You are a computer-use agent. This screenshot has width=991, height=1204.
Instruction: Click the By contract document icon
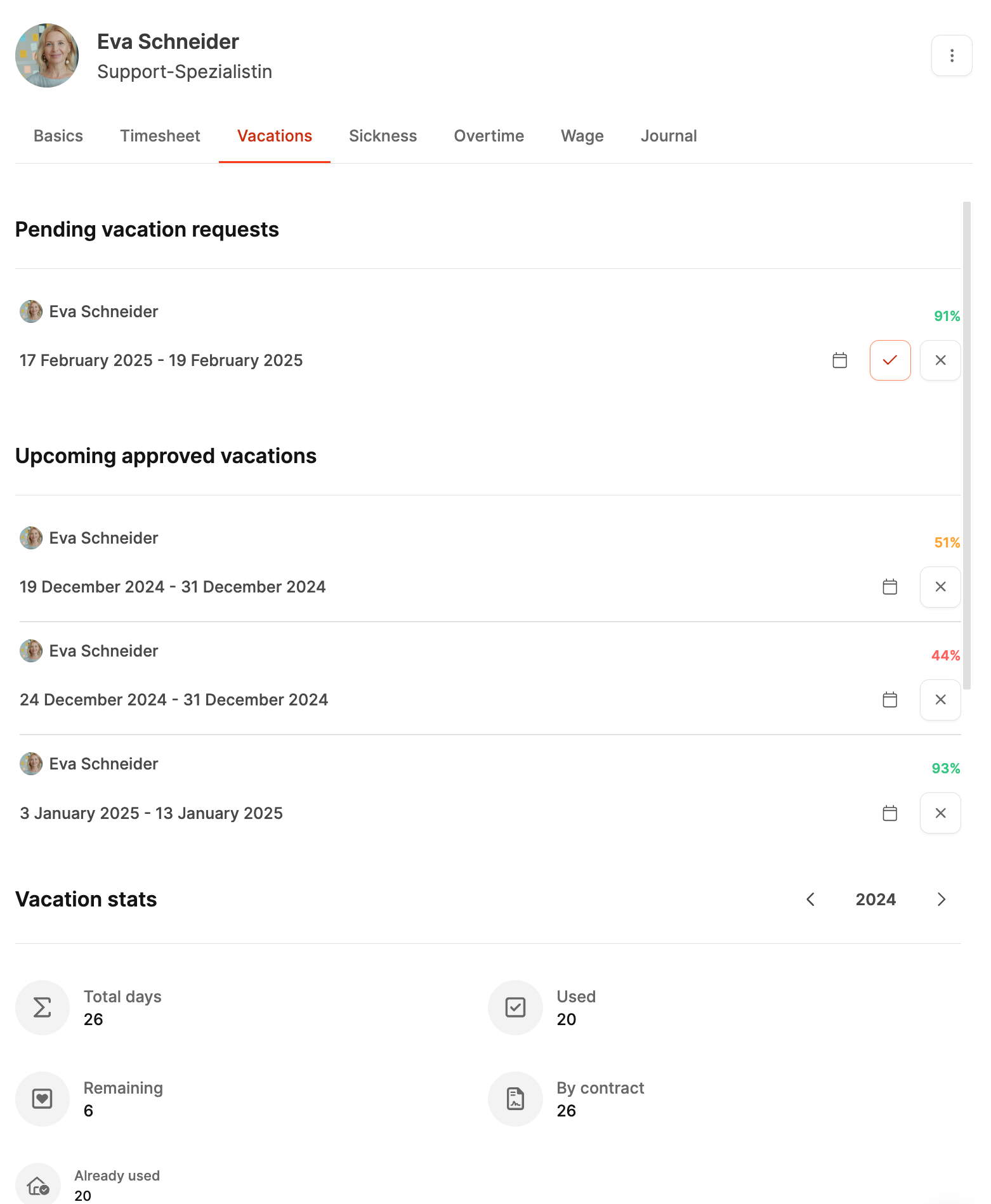[x=515, y=1099]
